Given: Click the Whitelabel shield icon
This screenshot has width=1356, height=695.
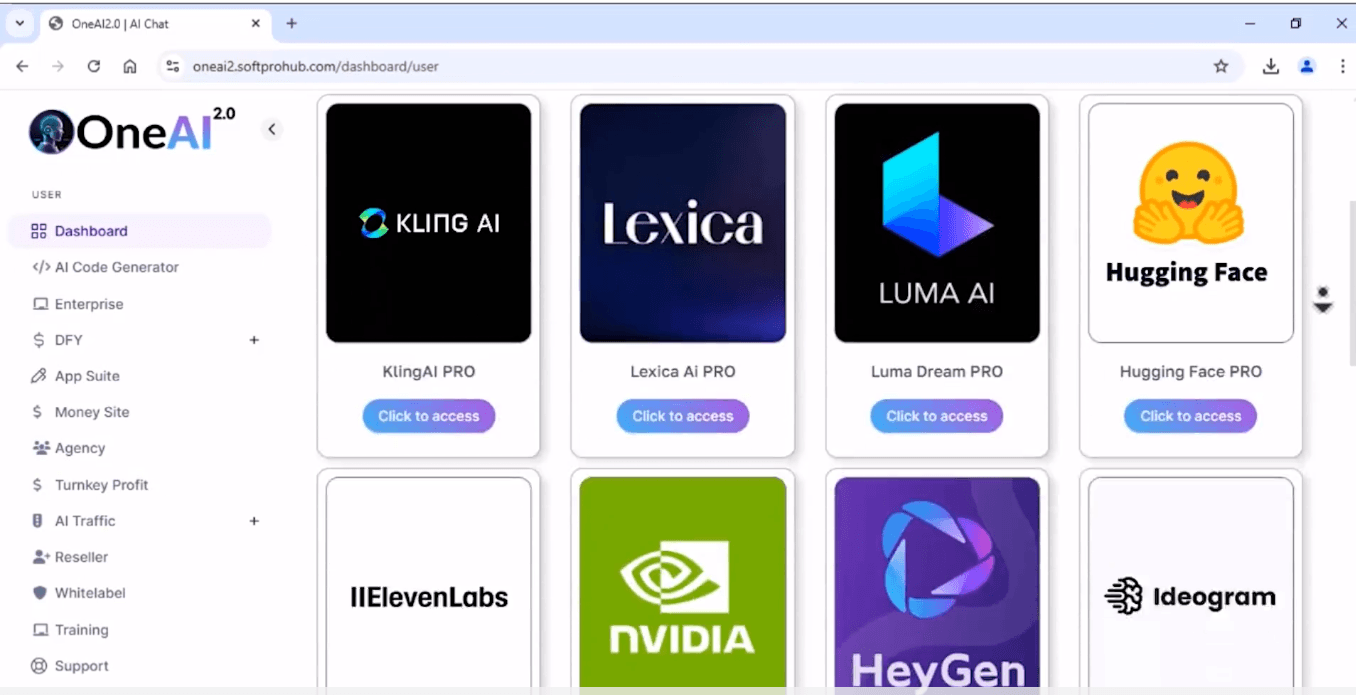Looking at the screenshot, I should pos(40,593).
